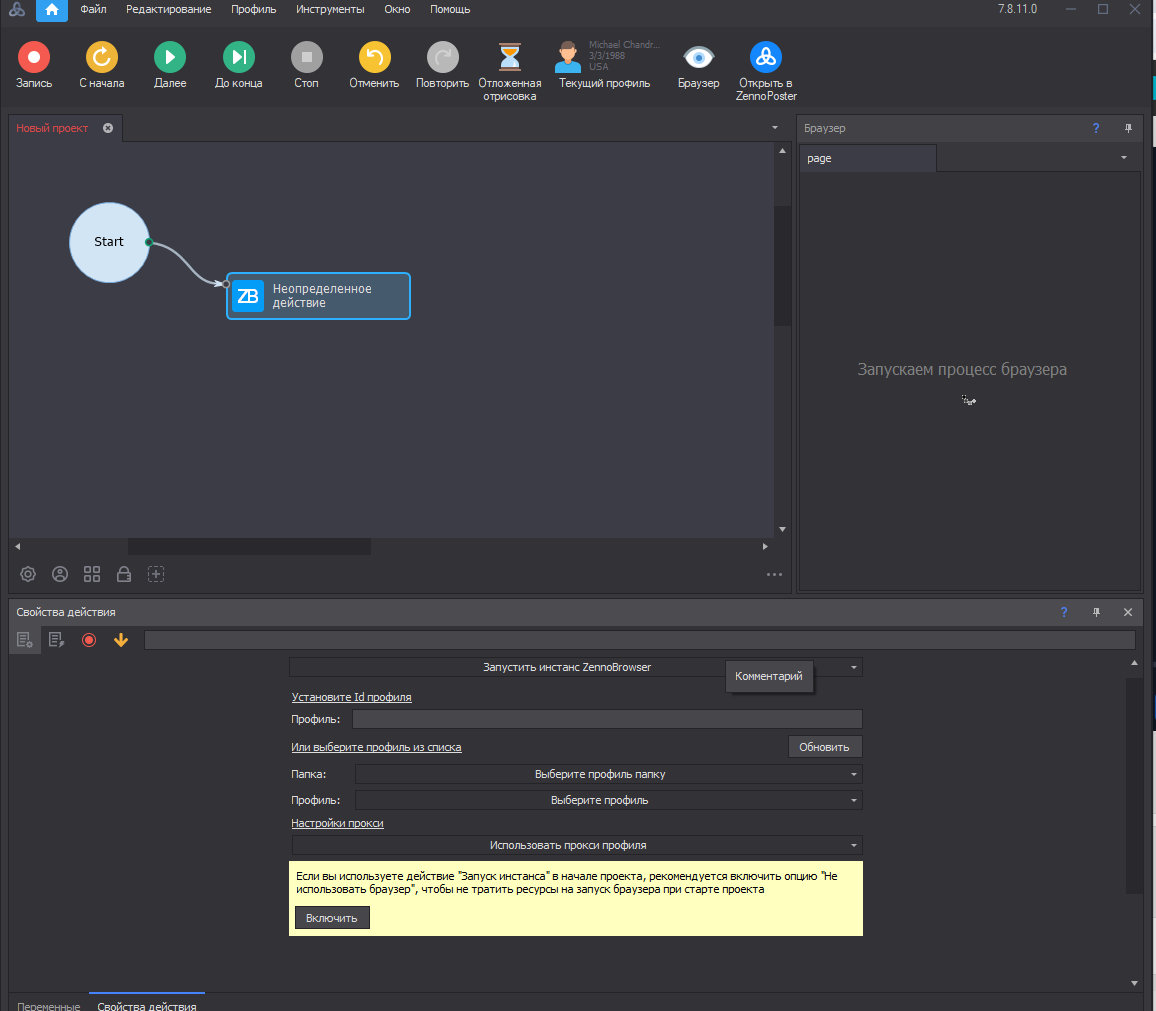The width and height of the screenshot is (1156, 1011).
Task: Open browser tabs dropdown arrow
Action: click(x=1124, y=158)
